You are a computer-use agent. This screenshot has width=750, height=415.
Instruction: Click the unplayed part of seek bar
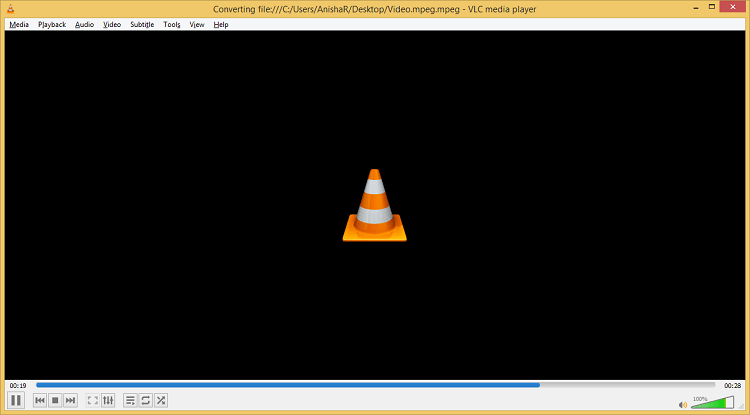[628, 385]
